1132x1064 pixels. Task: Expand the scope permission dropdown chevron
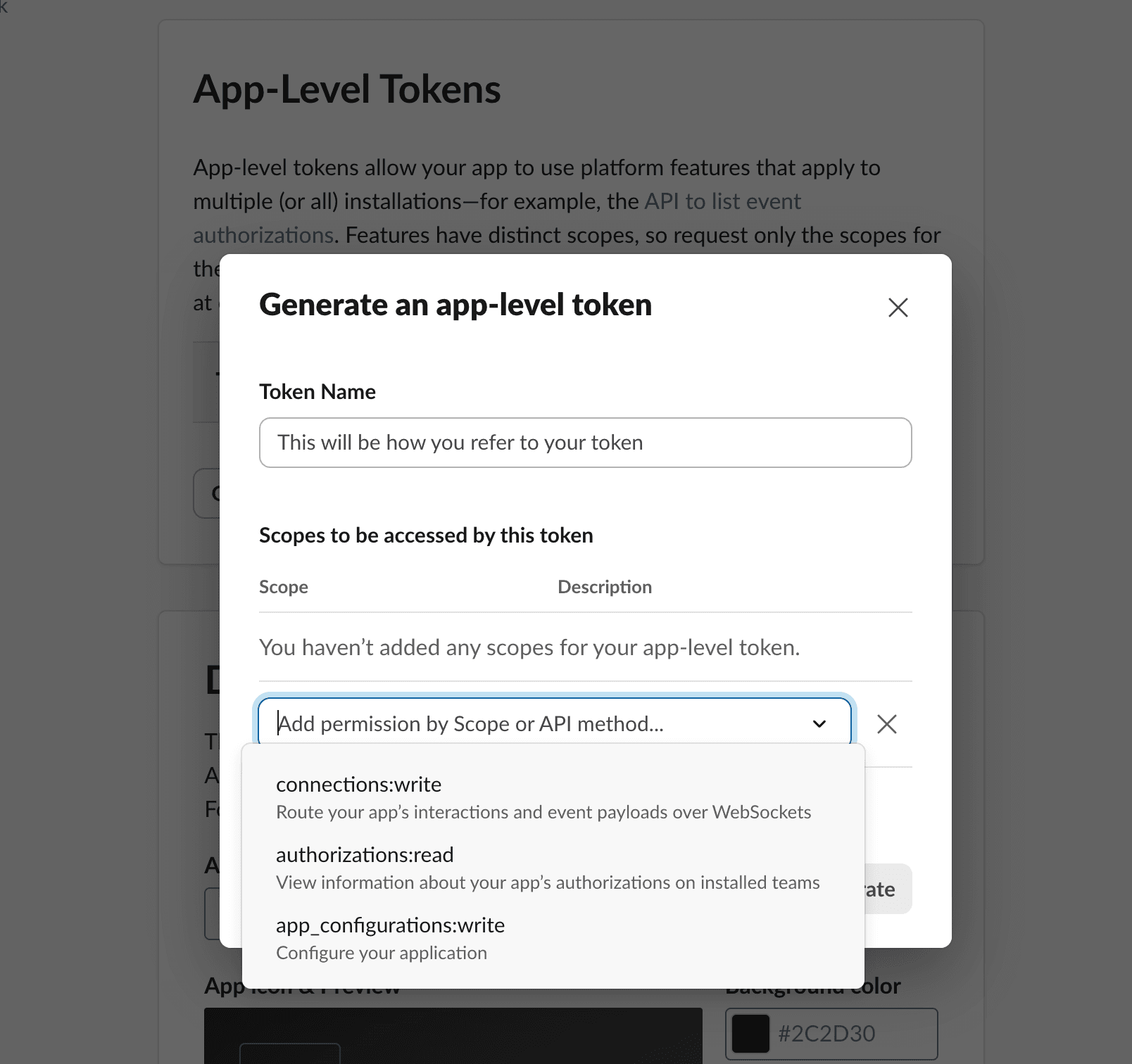pyautogui.click(x=819, y=724)
